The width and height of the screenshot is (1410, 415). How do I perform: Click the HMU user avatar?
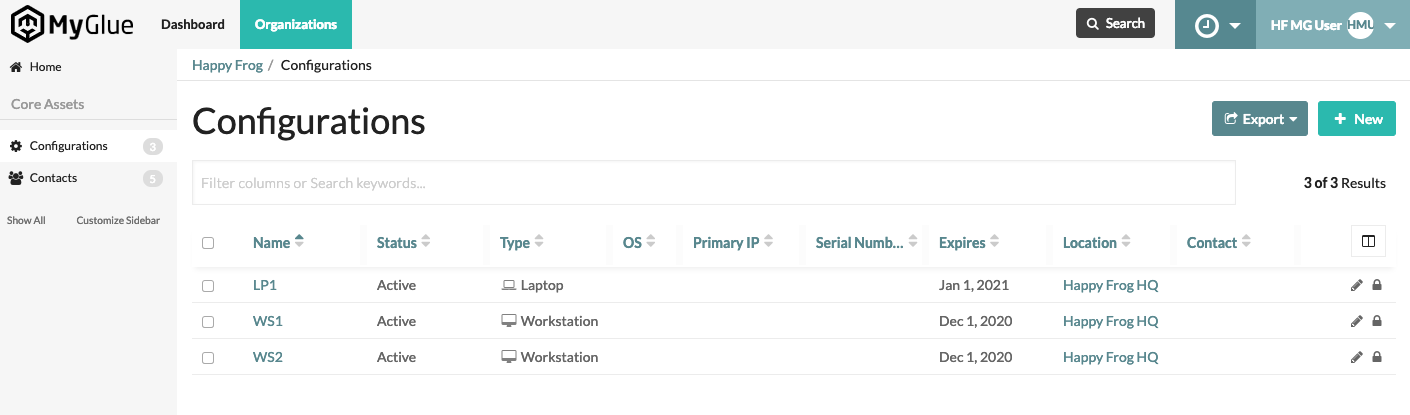pyautogui.click(x=1360, y=26)
